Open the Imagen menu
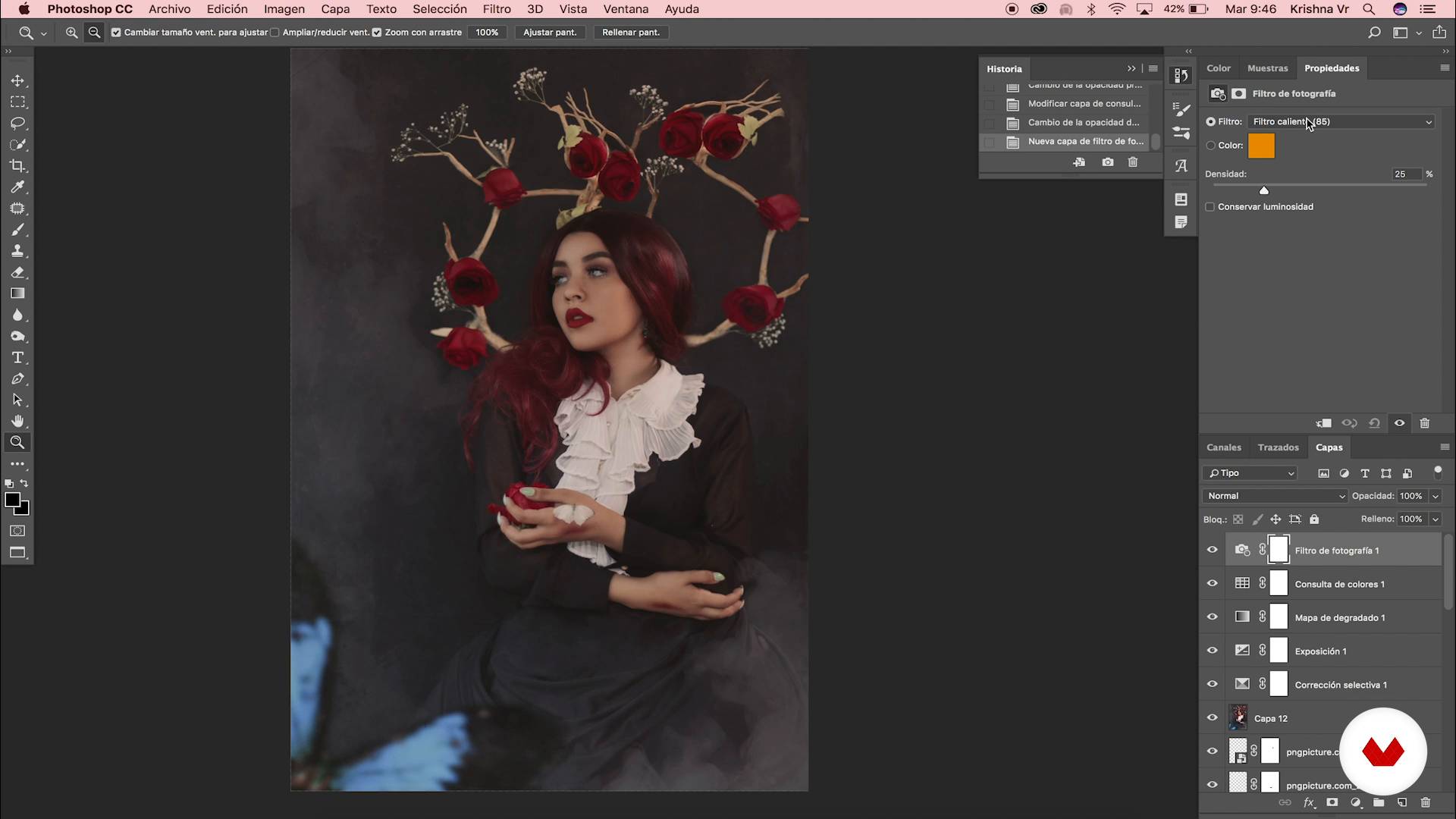1456x819 pixels. (284, 9)
